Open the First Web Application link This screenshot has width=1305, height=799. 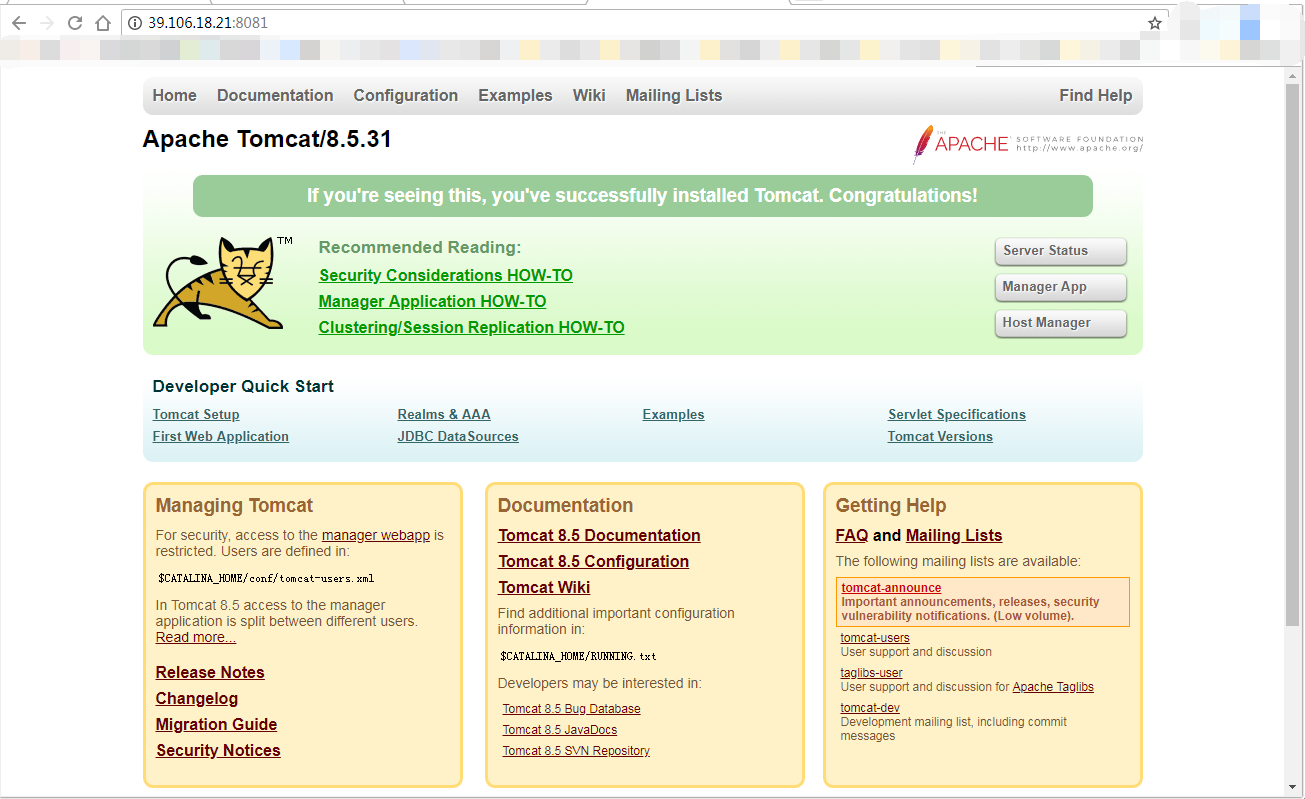[x=221, y=436]
